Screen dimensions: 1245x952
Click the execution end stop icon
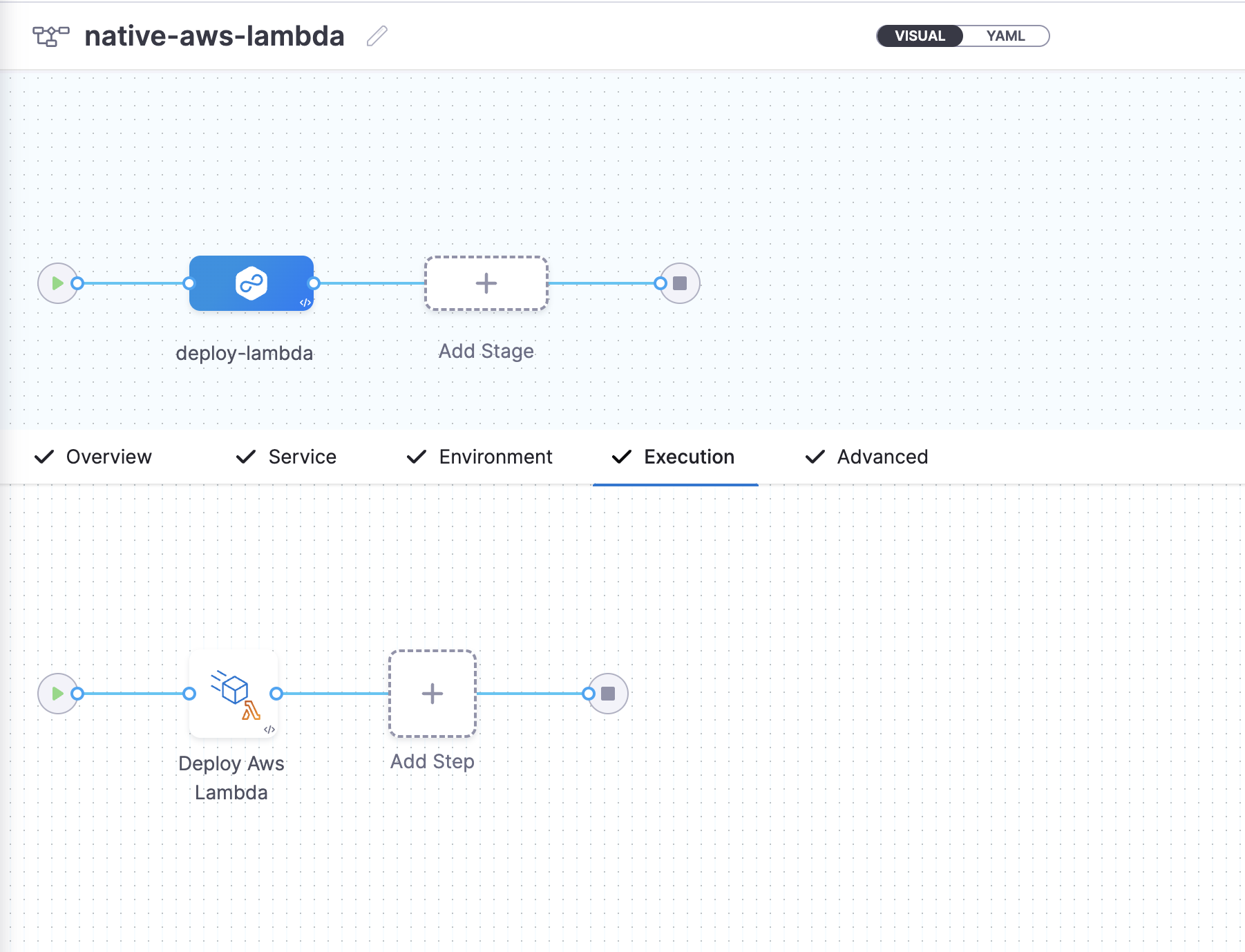coord(608,694)
